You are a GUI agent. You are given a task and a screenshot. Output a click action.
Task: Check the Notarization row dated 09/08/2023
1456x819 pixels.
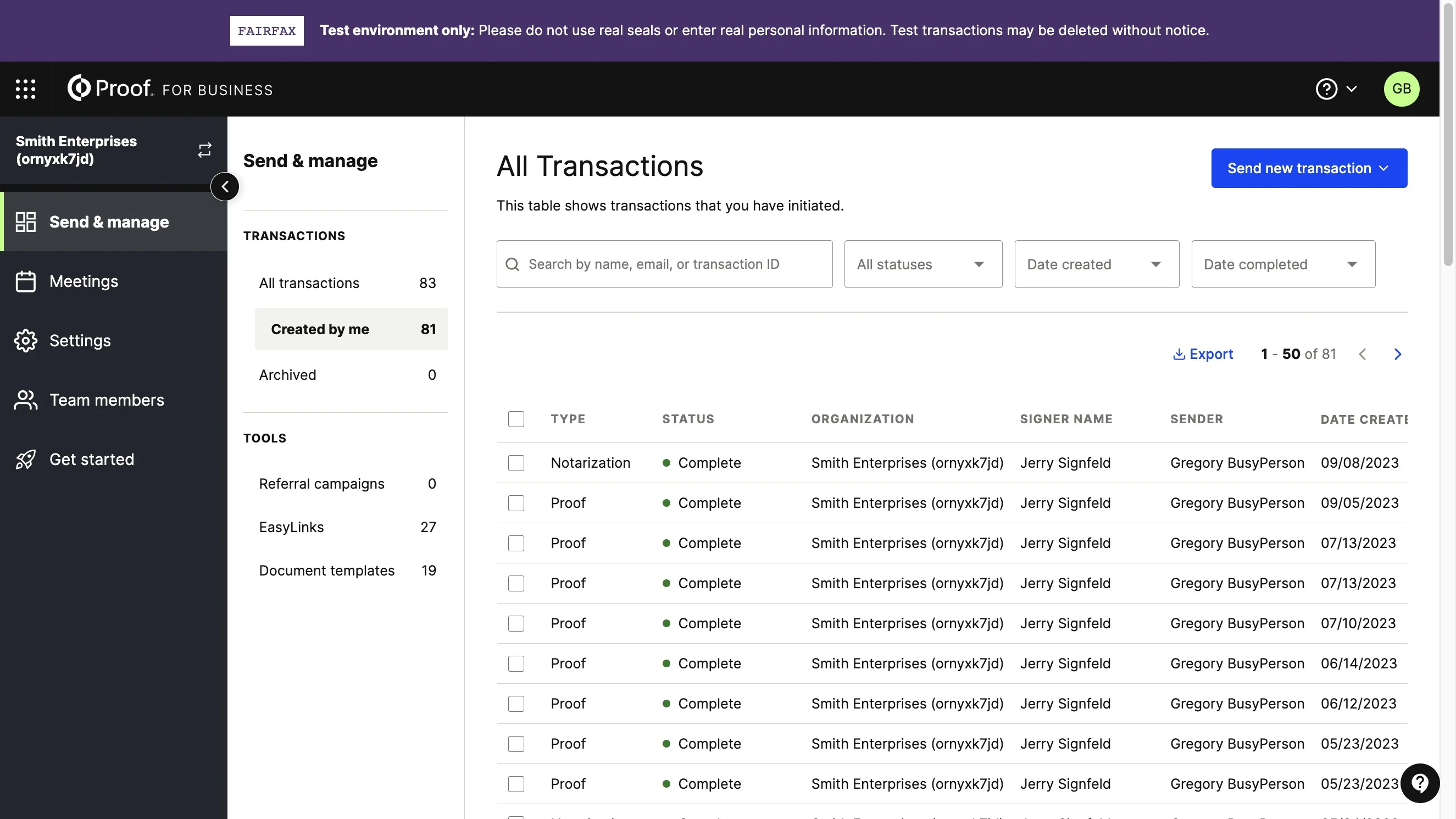(x=515, y=463)
